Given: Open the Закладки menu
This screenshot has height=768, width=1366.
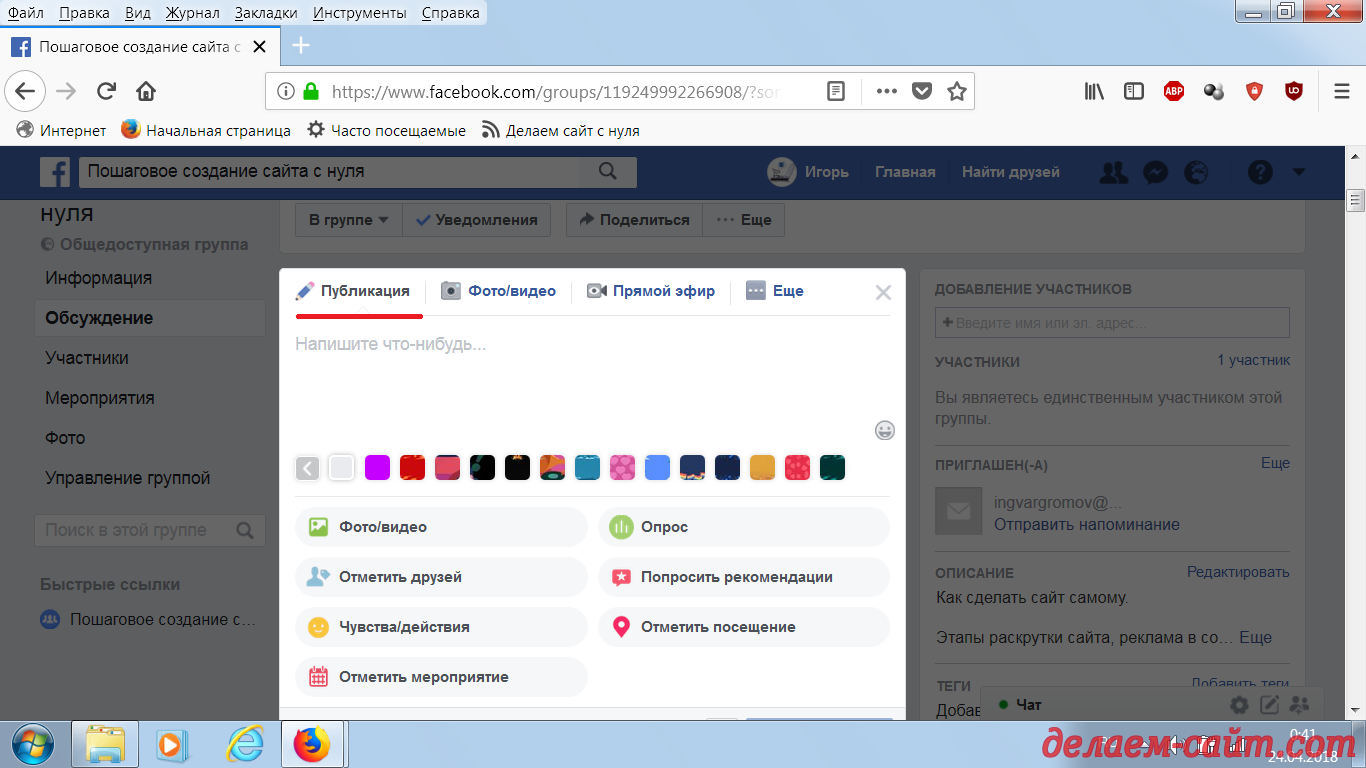Looking at the screenshot, I should [266, 13].
